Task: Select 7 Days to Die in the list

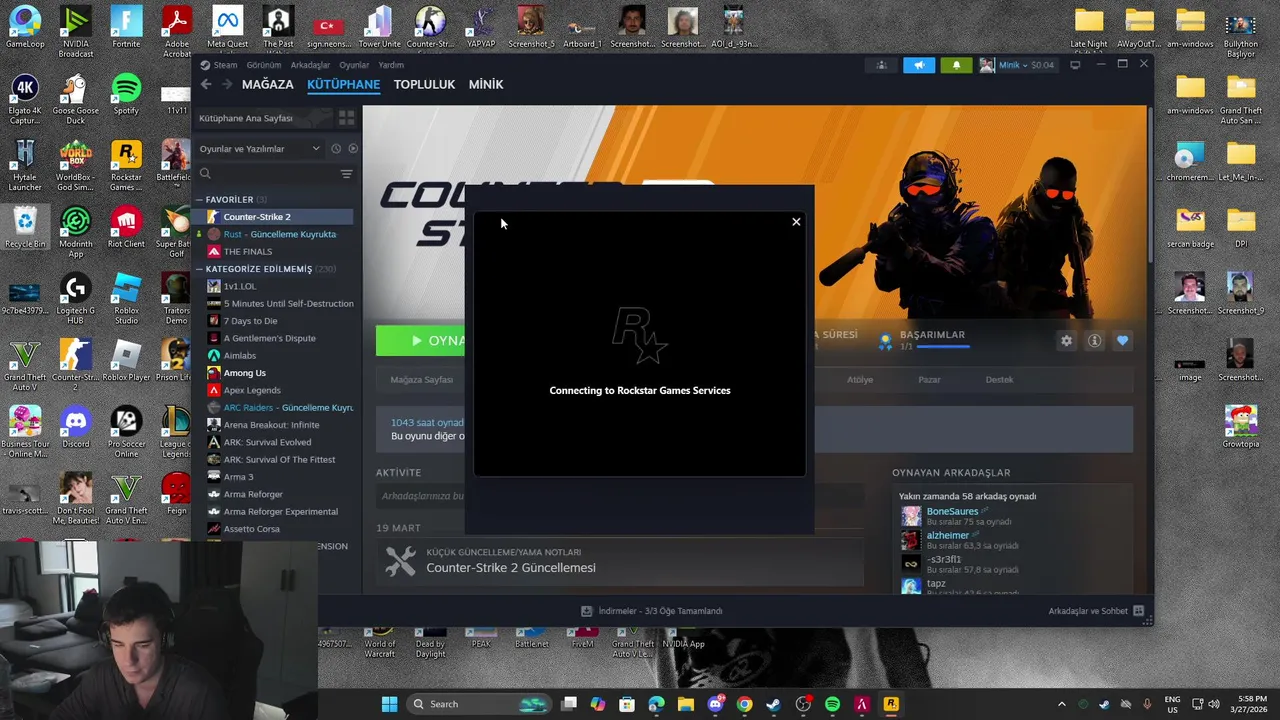Action: [278, 321]
